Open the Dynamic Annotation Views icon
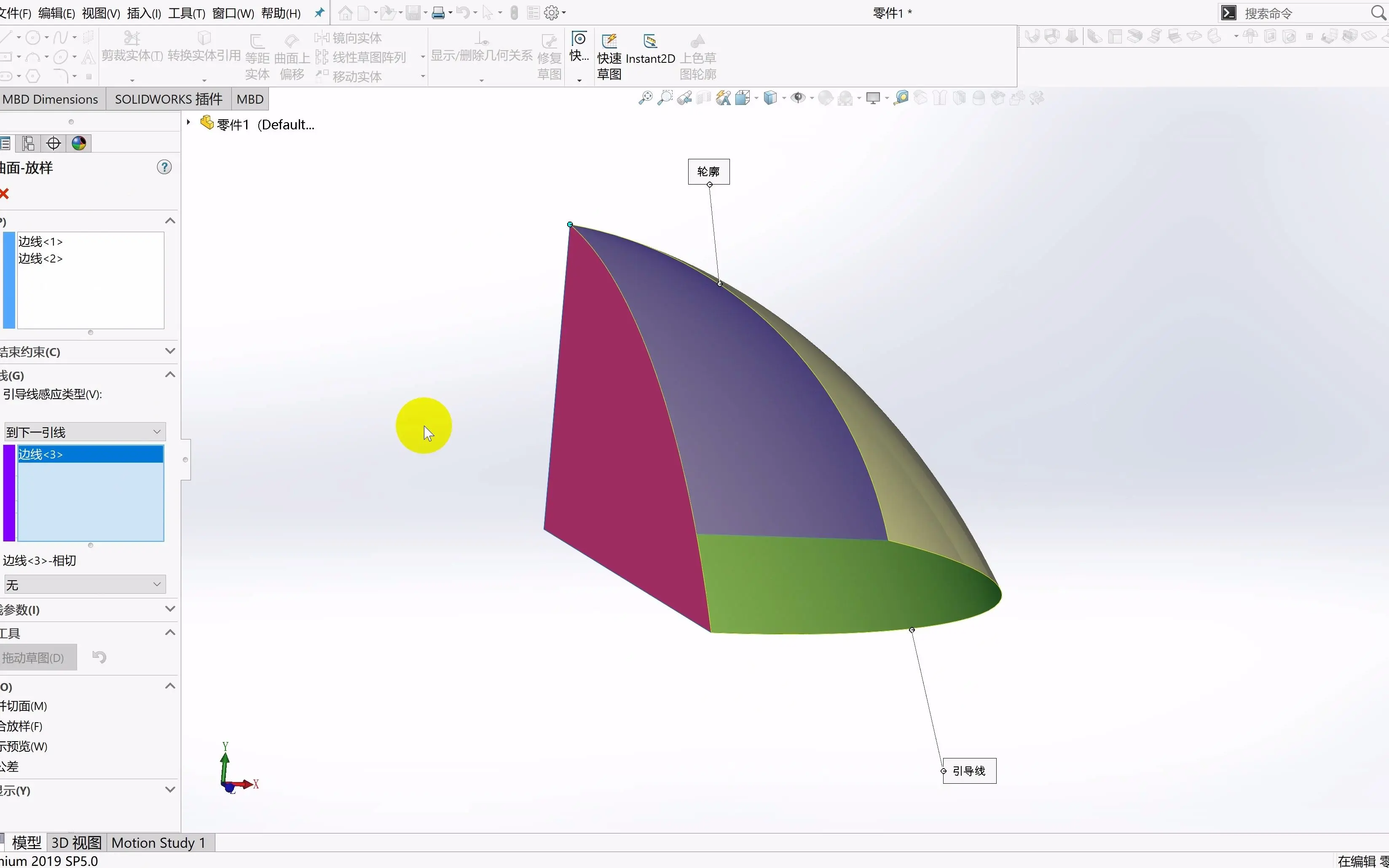Image resolution: width=1389 pixels, height=868 pixels. coord(724,98)
